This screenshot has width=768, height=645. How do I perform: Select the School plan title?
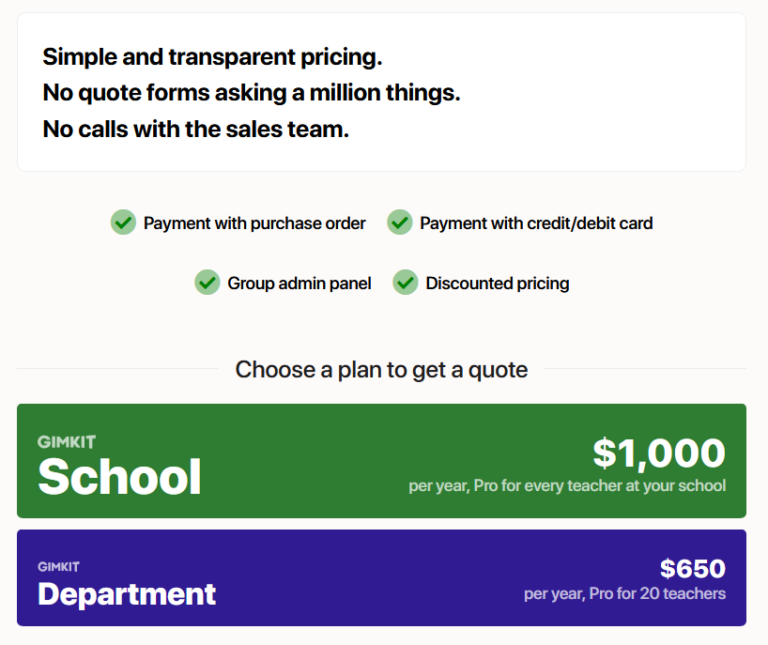[119, 477]
